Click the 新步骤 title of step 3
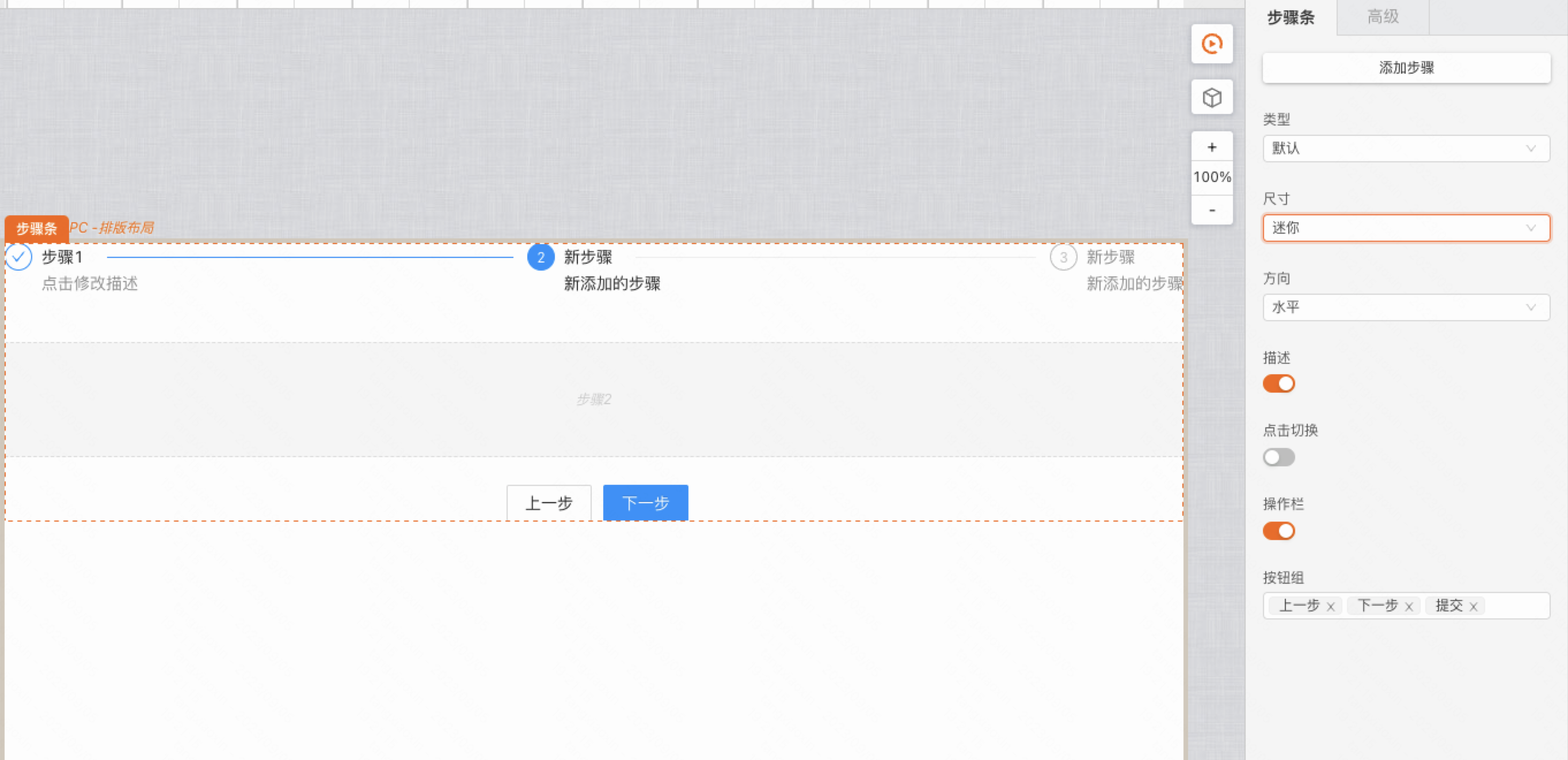This screenshot has width=1568, height=760. tap(1110, 257)
